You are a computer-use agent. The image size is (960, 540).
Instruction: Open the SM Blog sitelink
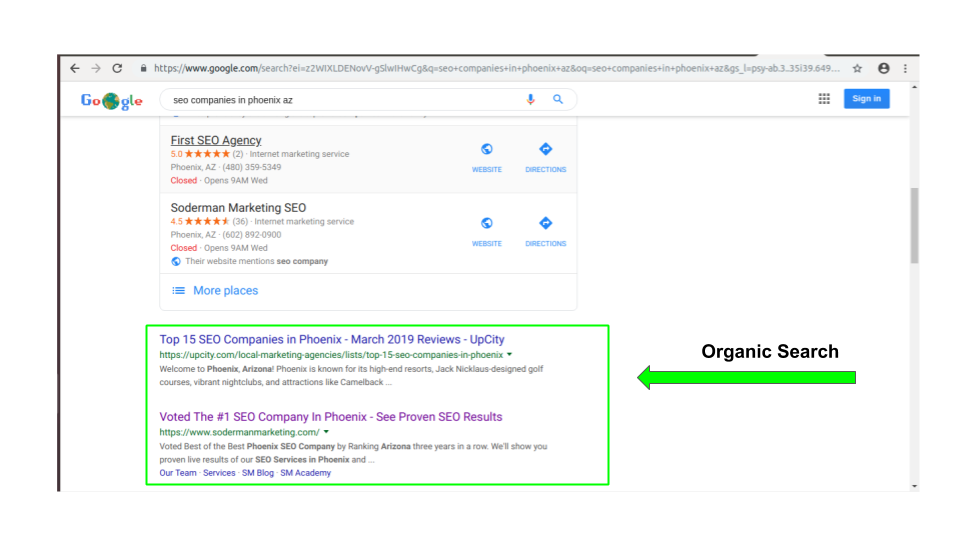[258, 473]
